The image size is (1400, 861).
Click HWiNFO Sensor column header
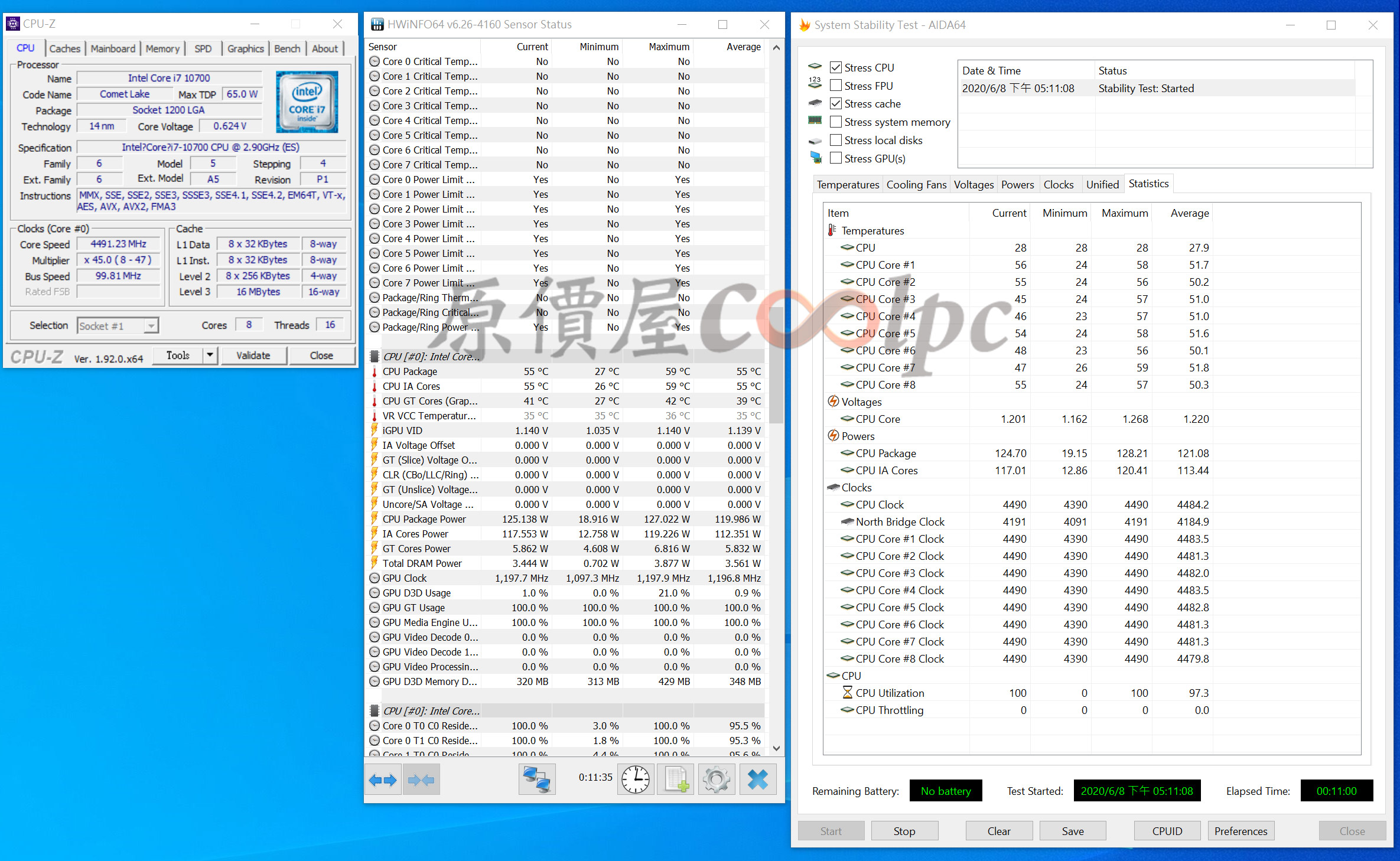click(x=423, y=47)
